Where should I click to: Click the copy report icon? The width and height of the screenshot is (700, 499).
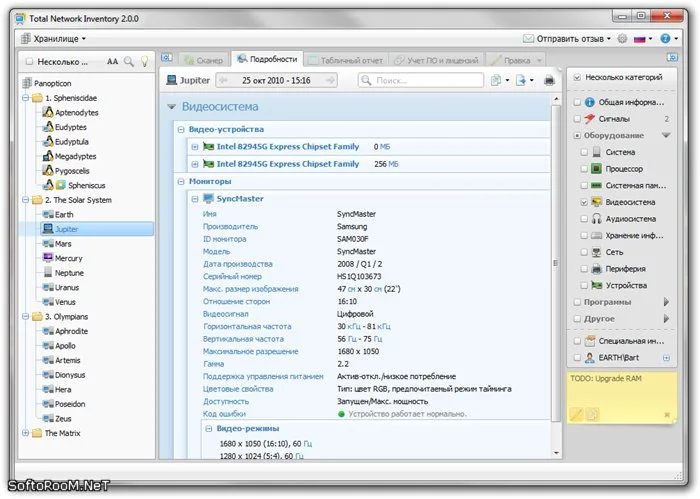[x=496, y=81]
